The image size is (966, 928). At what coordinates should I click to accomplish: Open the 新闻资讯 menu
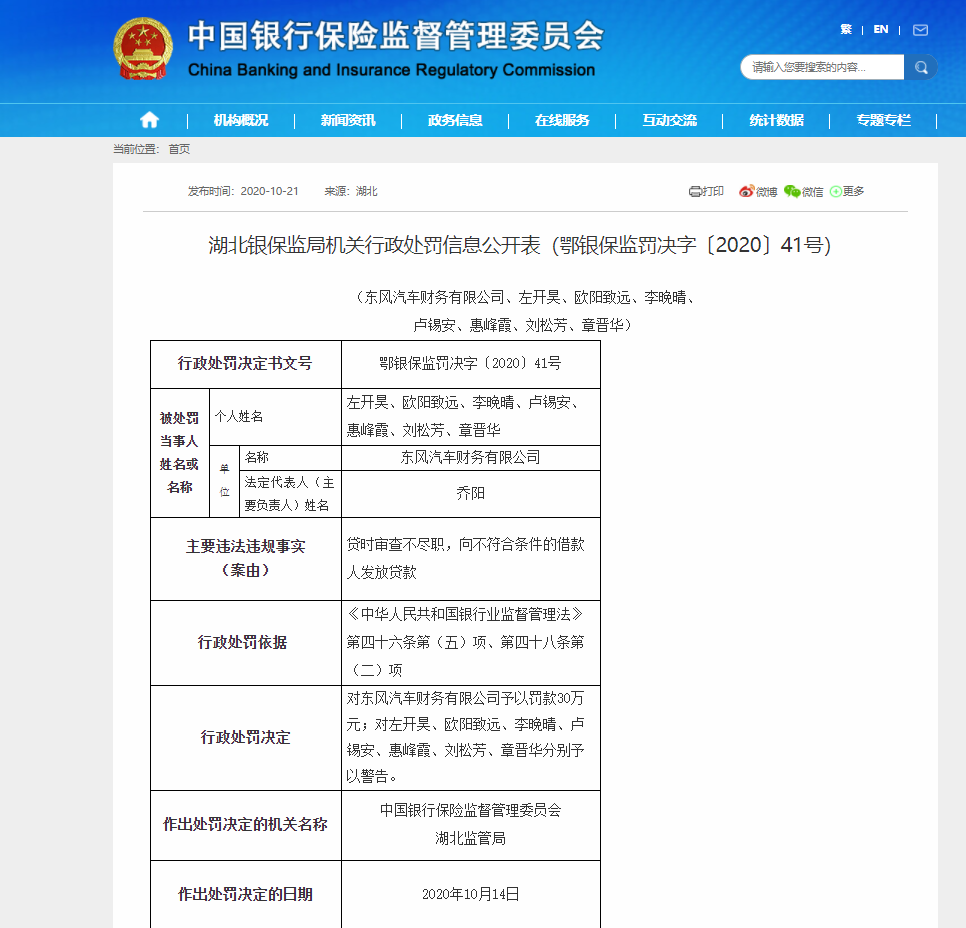coord(348,120)
